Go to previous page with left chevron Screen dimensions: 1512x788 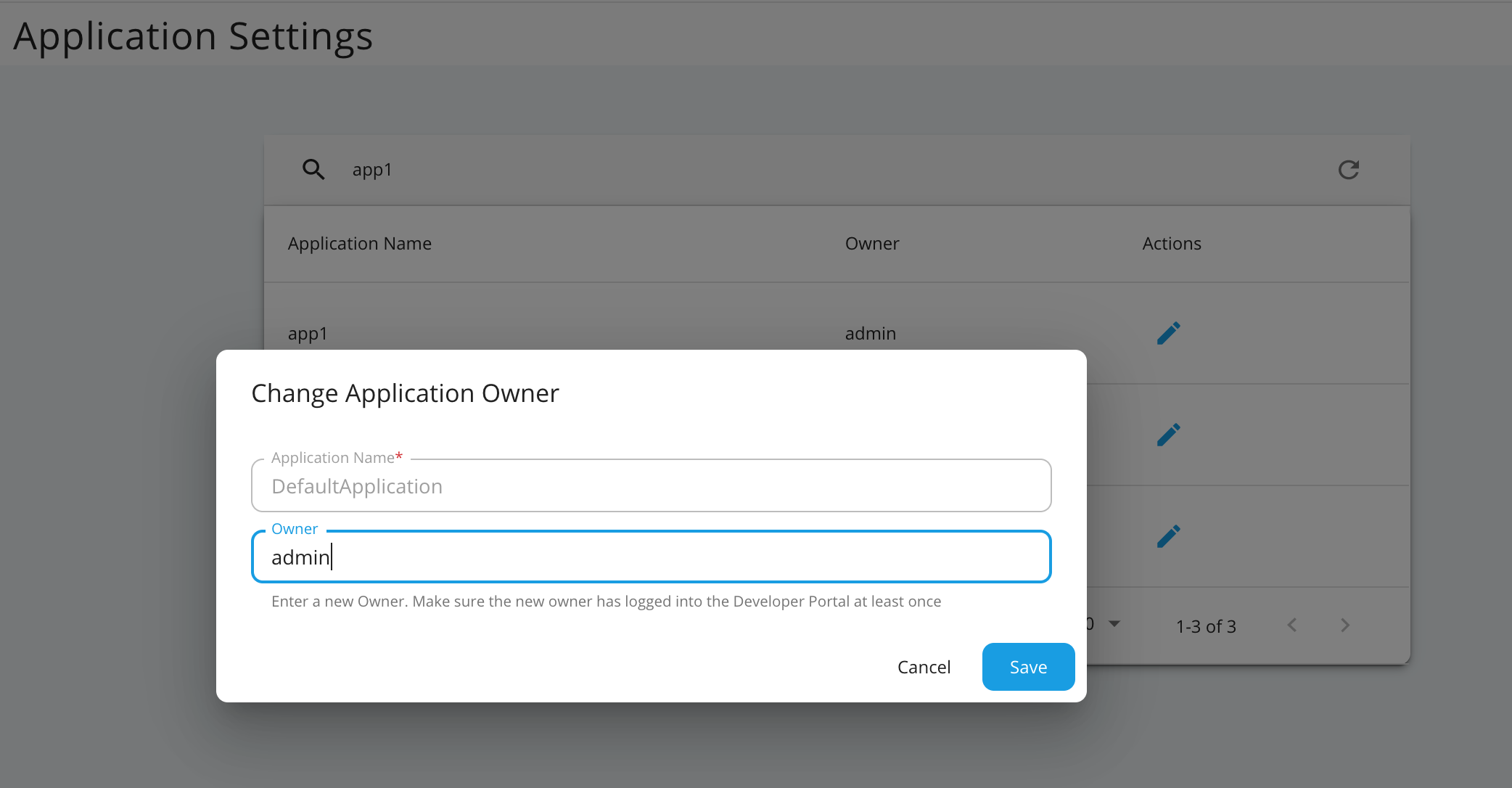pyautogui.click(x=1292, y=625)
